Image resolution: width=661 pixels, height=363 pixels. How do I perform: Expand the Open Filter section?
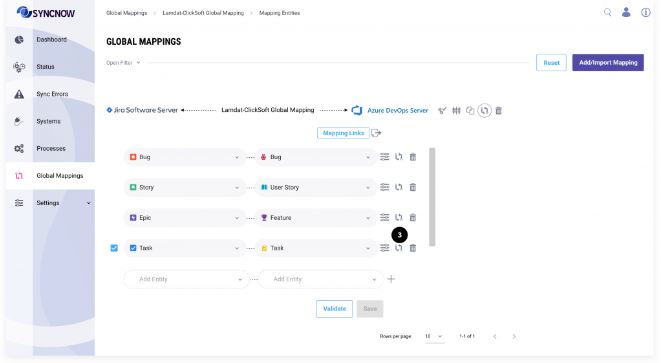(x=123, y=62)
